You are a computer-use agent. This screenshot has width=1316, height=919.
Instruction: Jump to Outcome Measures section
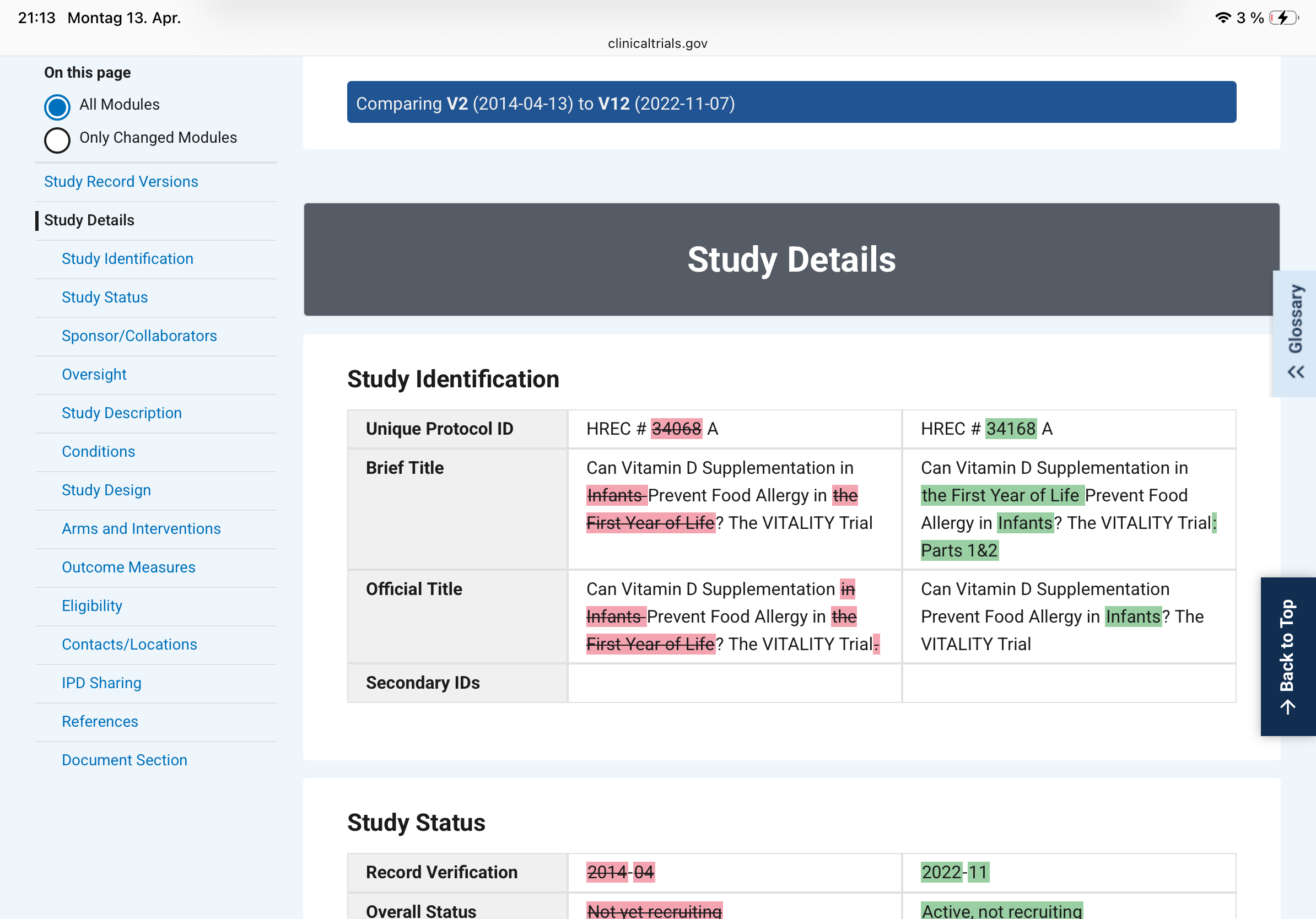tap(128, 567)
